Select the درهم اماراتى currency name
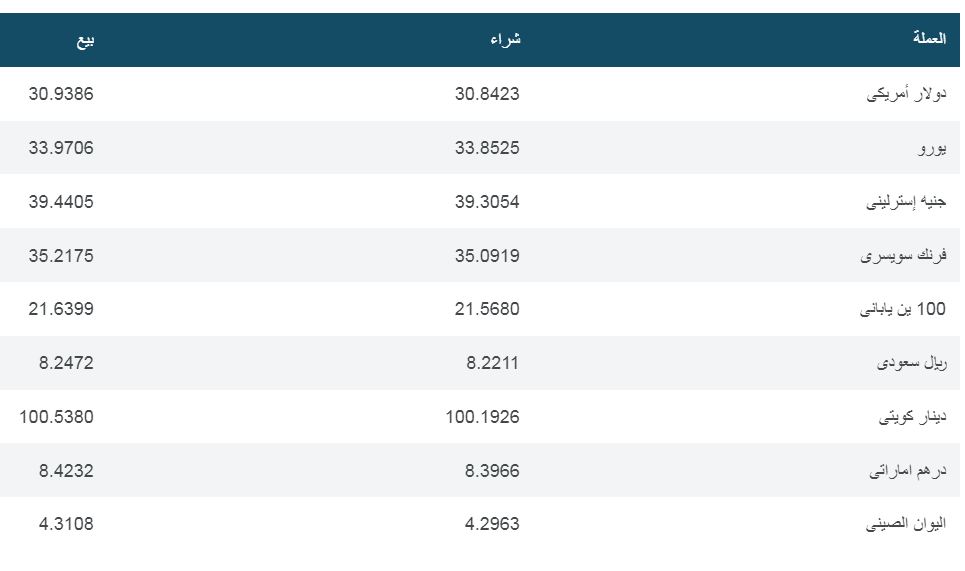 [x=908, y=472]
